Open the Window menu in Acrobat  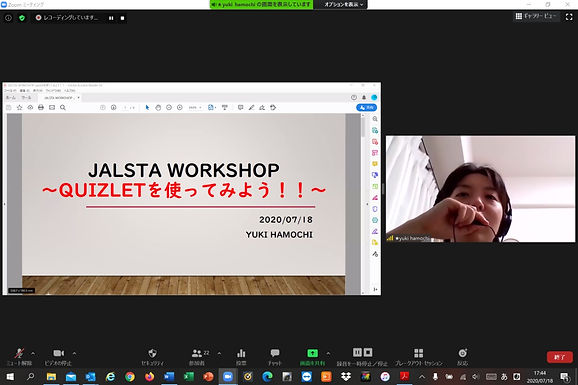pyautogui.click(x=53, y=91)
